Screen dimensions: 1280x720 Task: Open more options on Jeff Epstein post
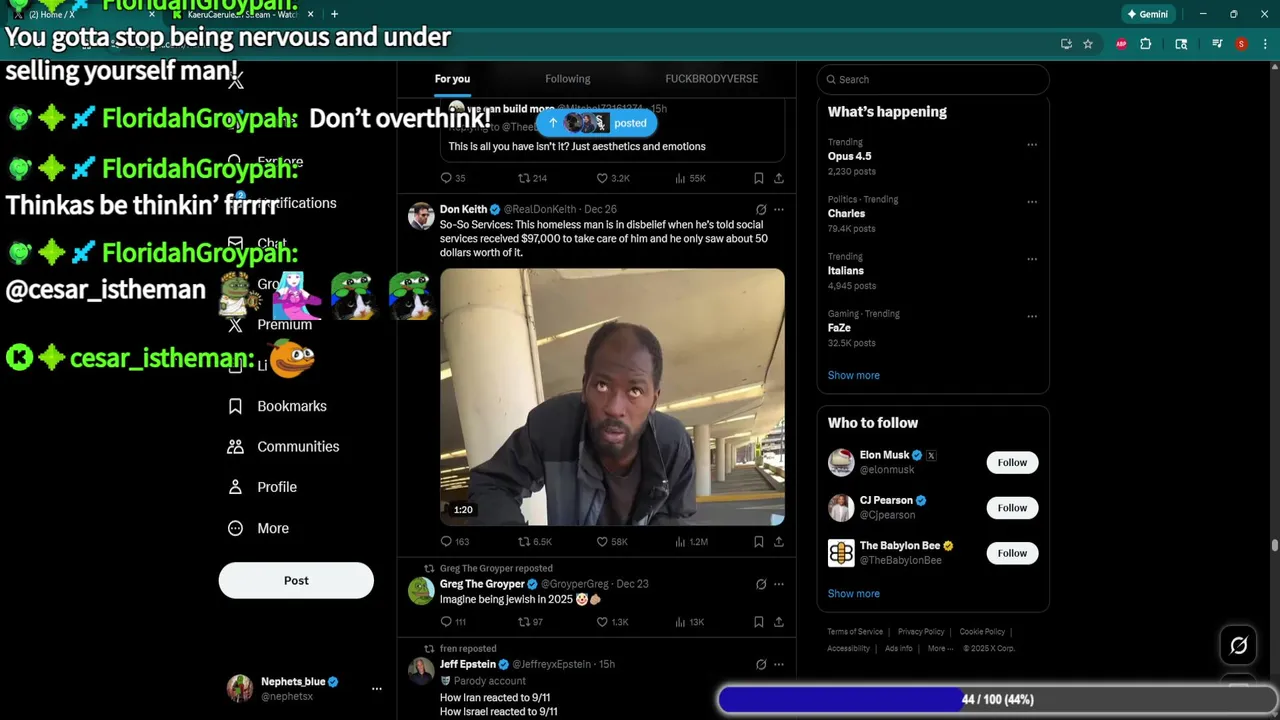[x=779, y=664]
